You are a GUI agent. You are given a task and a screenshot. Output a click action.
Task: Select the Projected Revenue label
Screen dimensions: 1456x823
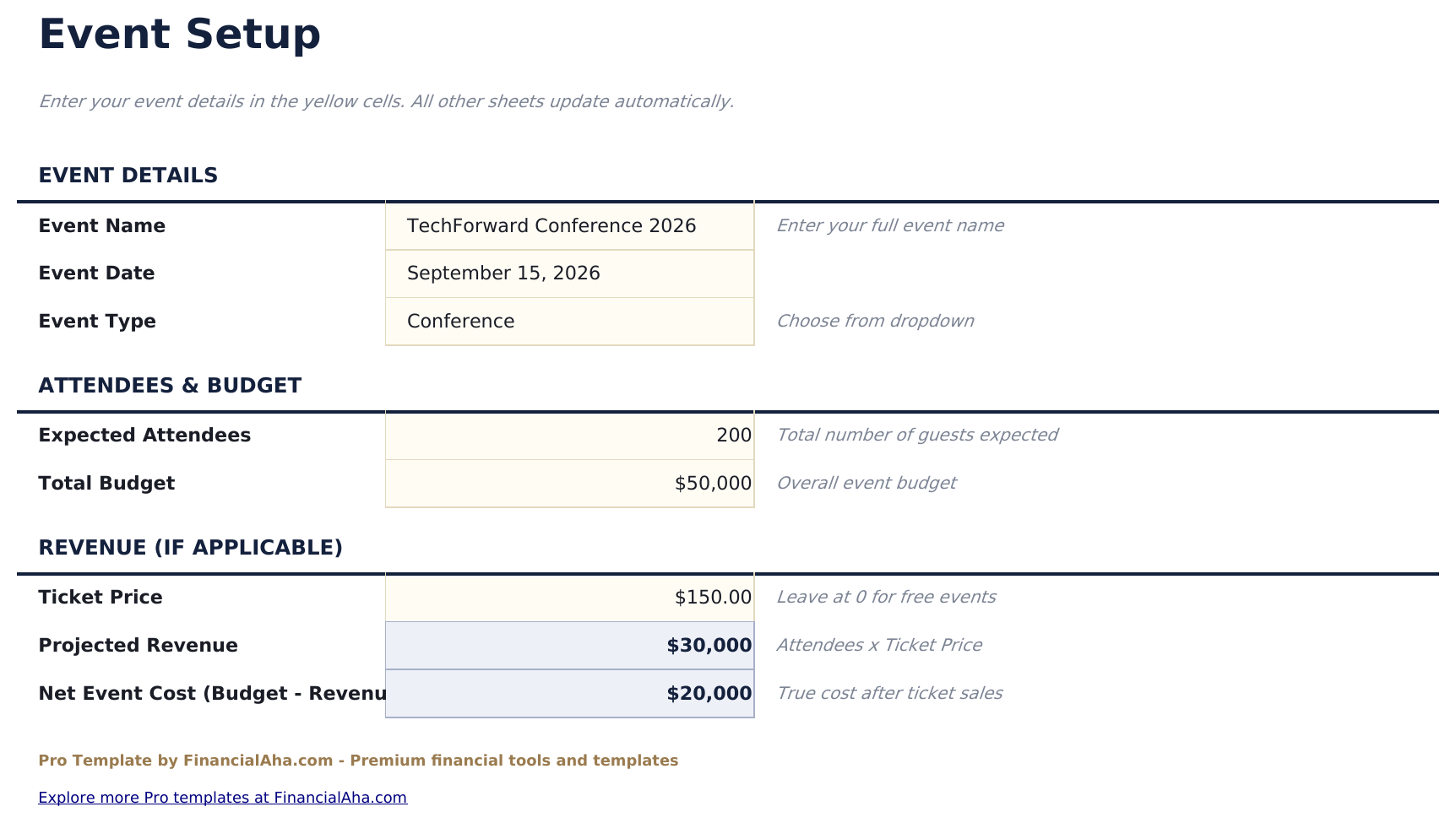[x=138, y=646]
